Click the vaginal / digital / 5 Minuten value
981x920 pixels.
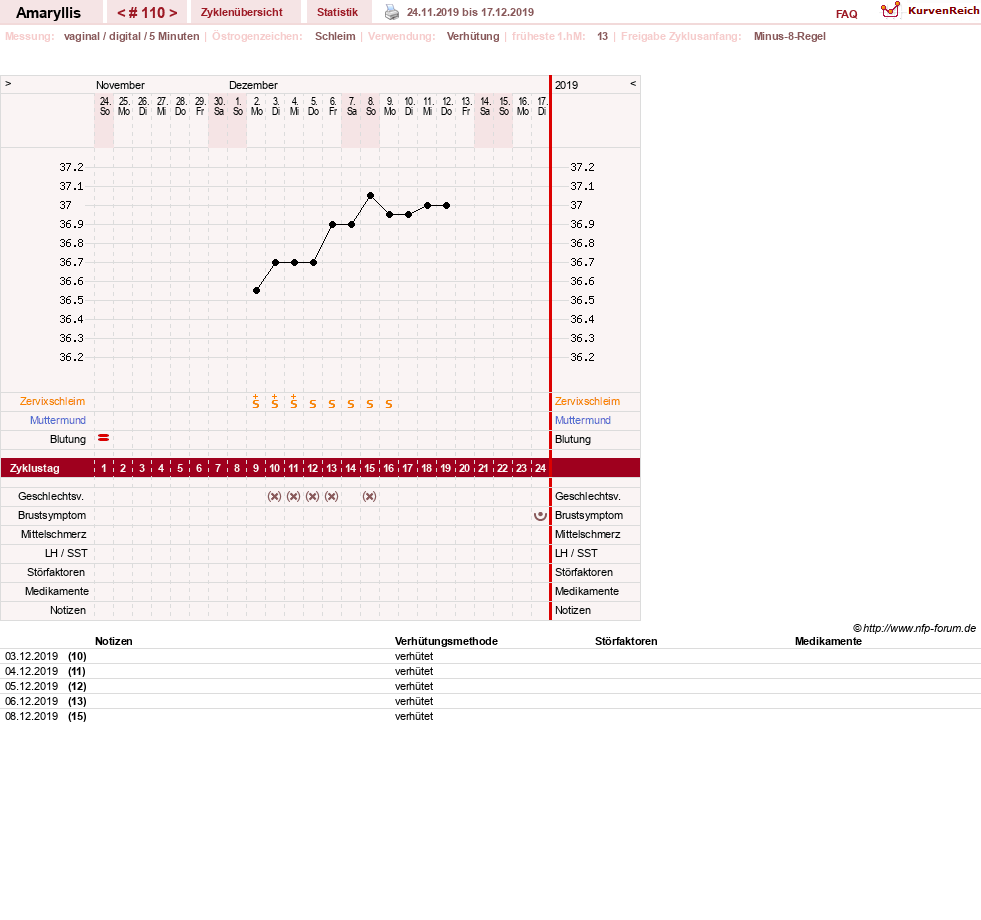click(131, 36)
